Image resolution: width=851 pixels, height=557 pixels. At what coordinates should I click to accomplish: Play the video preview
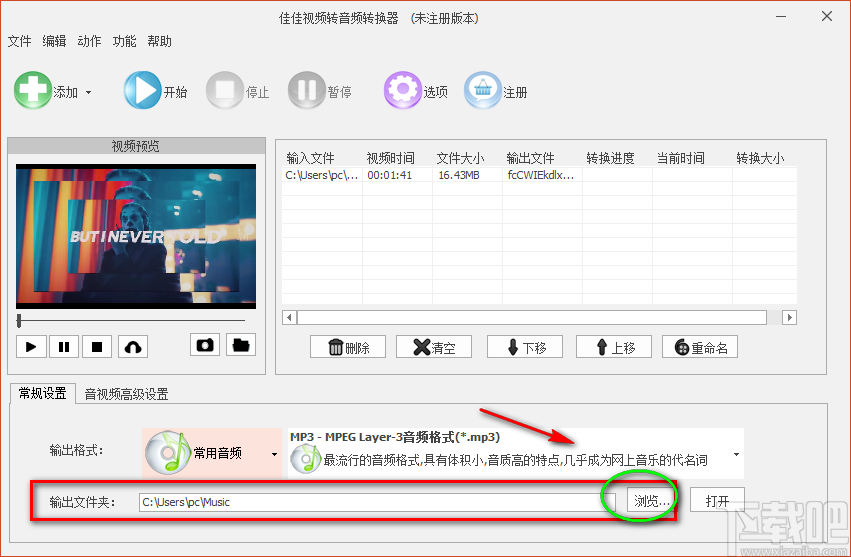31,346
